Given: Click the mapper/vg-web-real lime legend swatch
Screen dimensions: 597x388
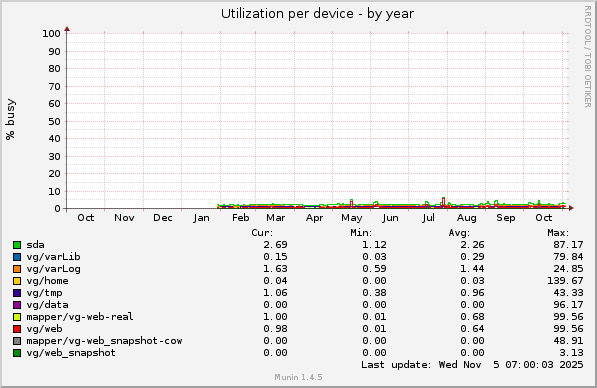Looking at the screenshot, I should coord(17,317).
